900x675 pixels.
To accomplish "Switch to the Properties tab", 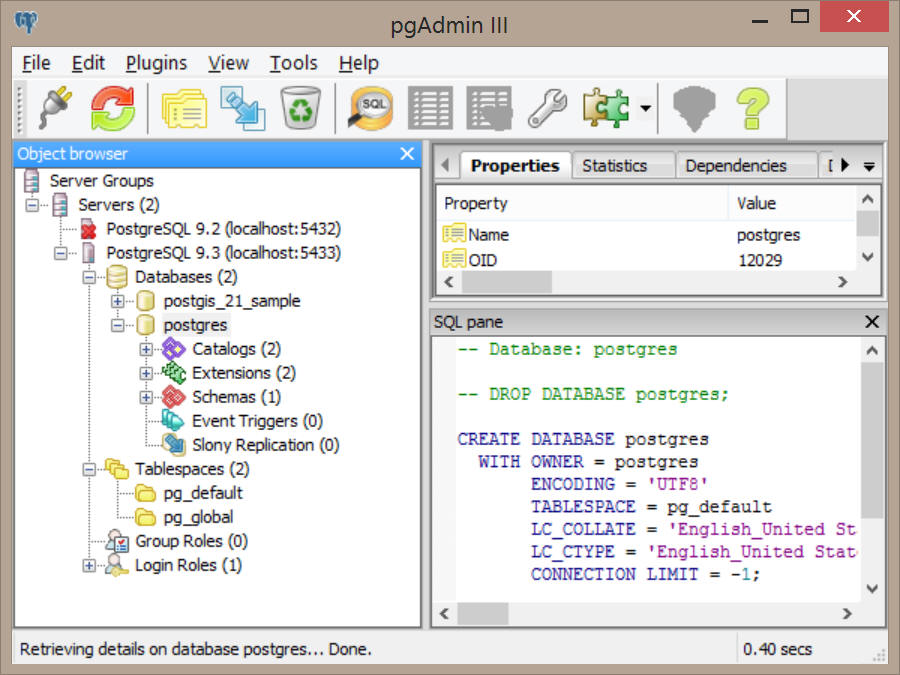I will click(515, 166).
